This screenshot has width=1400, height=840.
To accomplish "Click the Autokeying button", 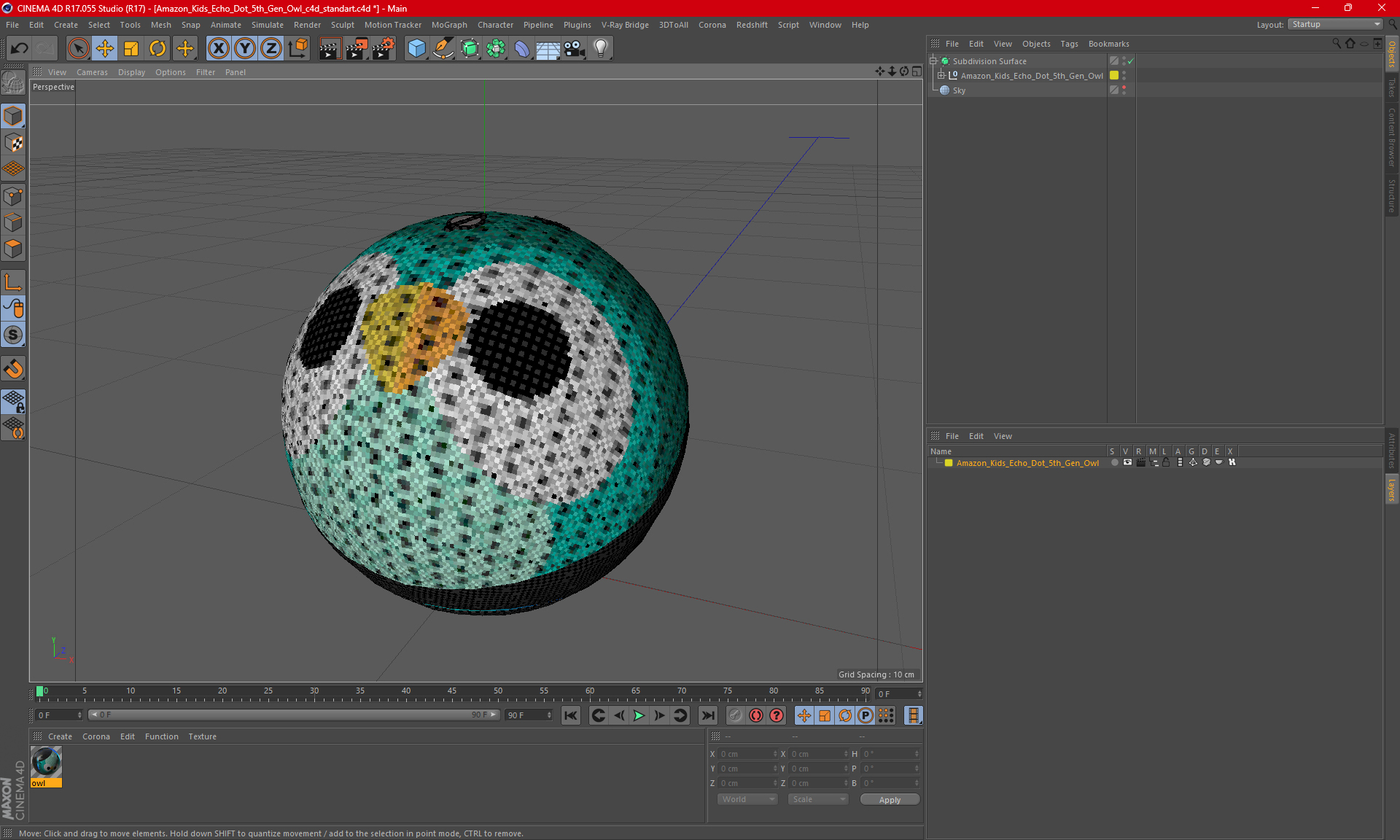I will tap(756, 715).
